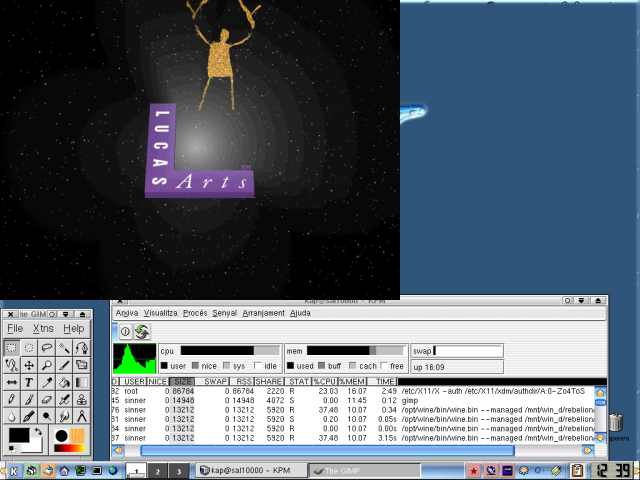Open the File menu in GIMP
The height and width of the screenshot is (480, 640).
pyautogui.click(x=15, y=329)
